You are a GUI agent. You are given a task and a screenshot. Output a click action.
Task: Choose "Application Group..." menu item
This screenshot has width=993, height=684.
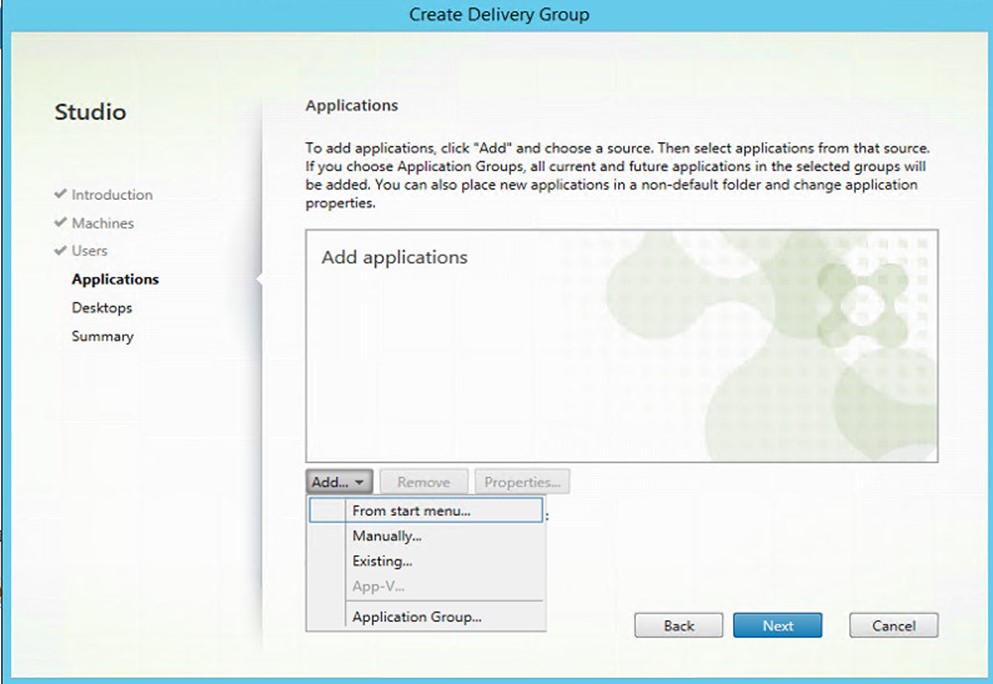[417, 617]
